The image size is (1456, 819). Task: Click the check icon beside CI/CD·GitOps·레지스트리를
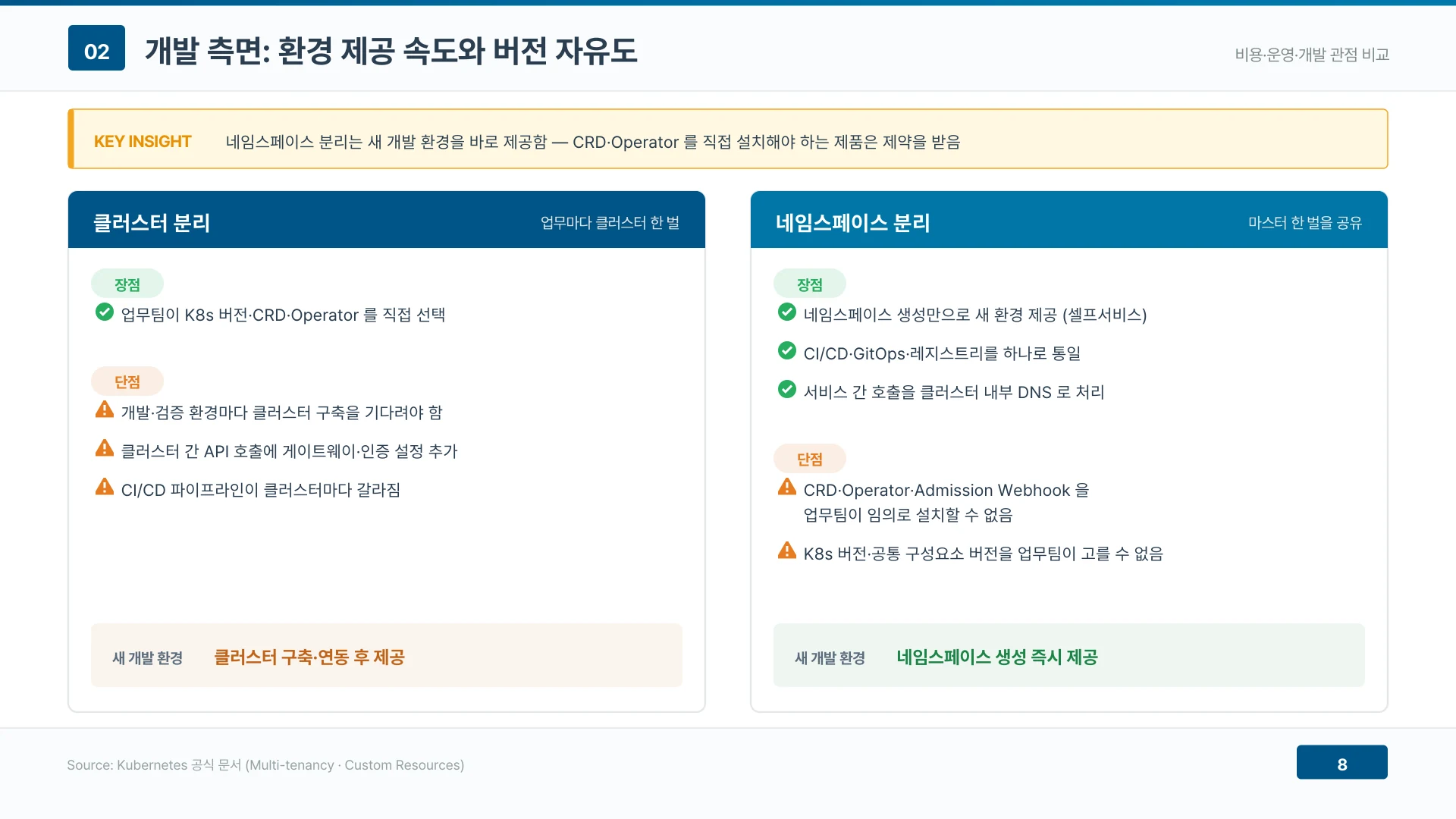[x=787, y=351]
